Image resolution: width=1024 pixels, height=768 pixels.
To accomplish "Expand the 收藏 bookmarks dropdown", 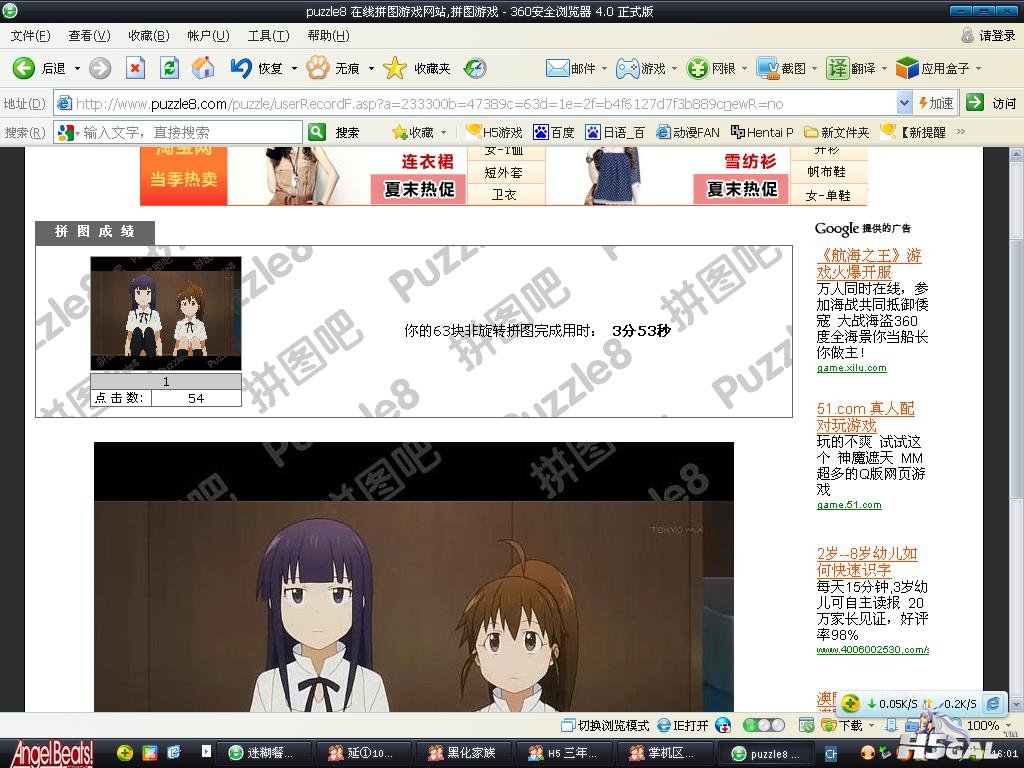I will click(443, 133).
